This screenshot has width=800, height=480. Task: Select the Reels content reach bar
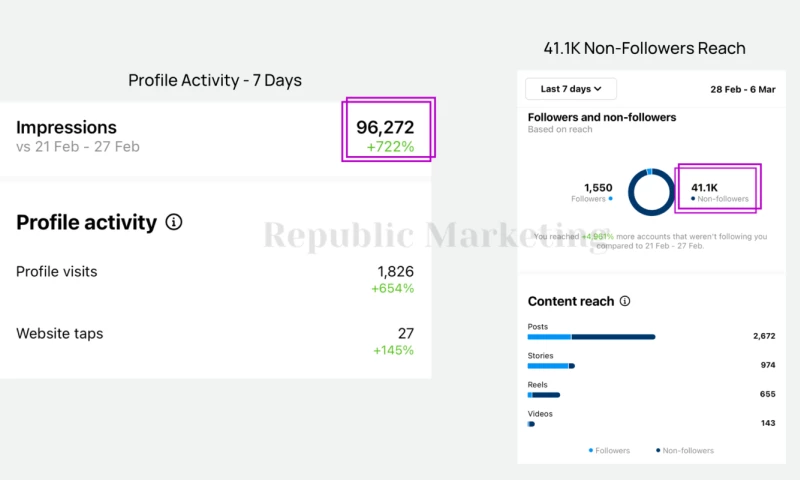(x=544, y=395)
